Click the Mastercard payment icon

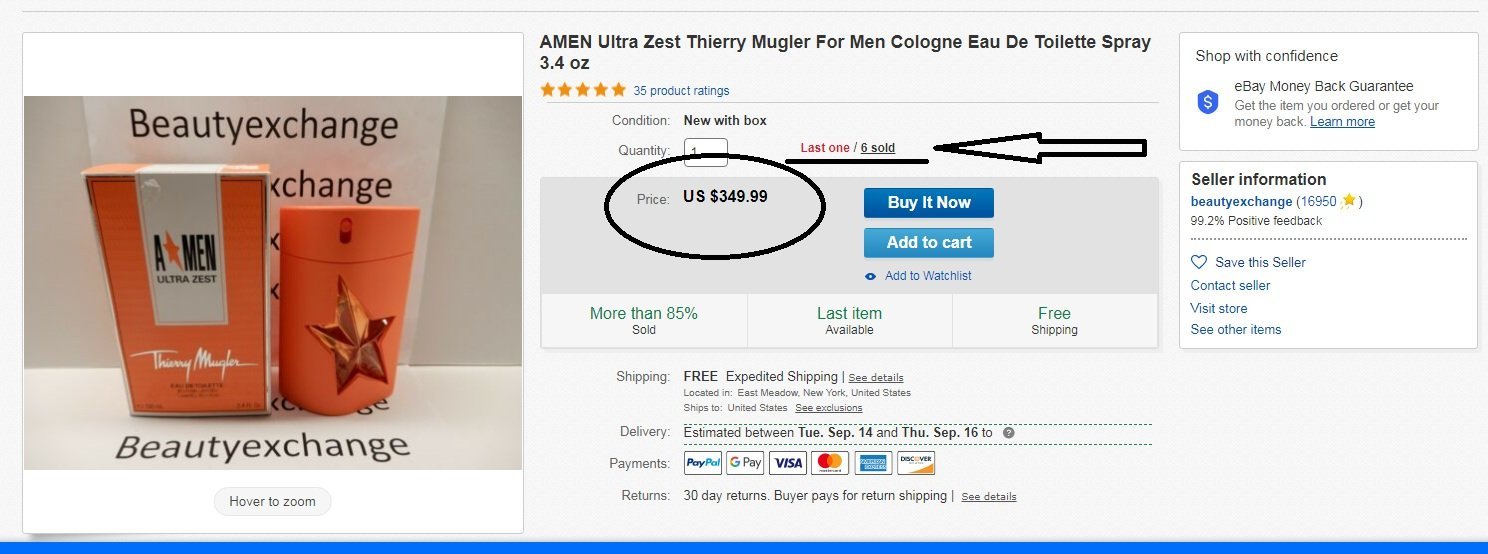(x=830, y=463)
